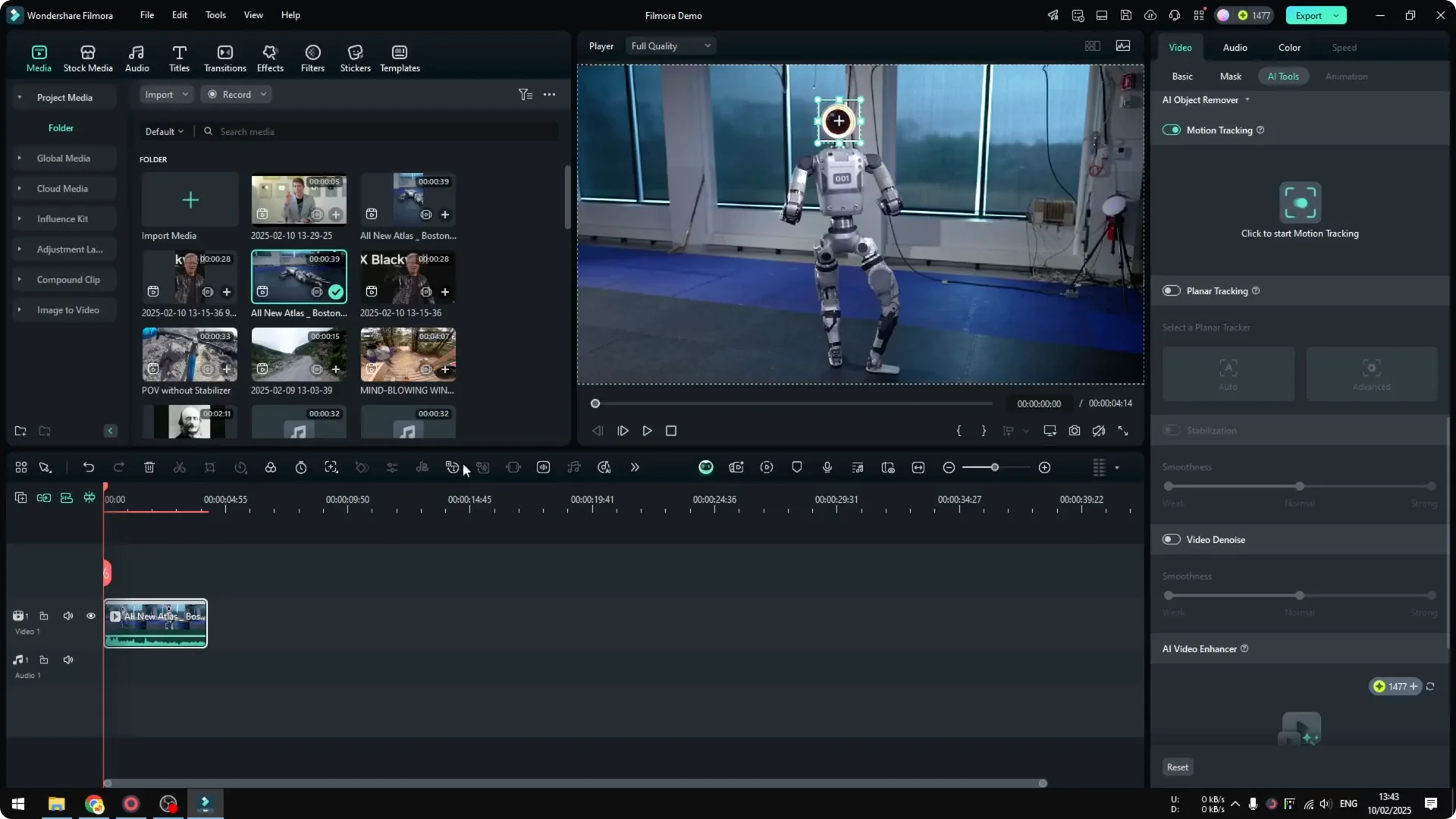This screenshot has width=1456, height=819.
Task: Take a snapshot of the player preview
Action: [x=1074, y=431]
